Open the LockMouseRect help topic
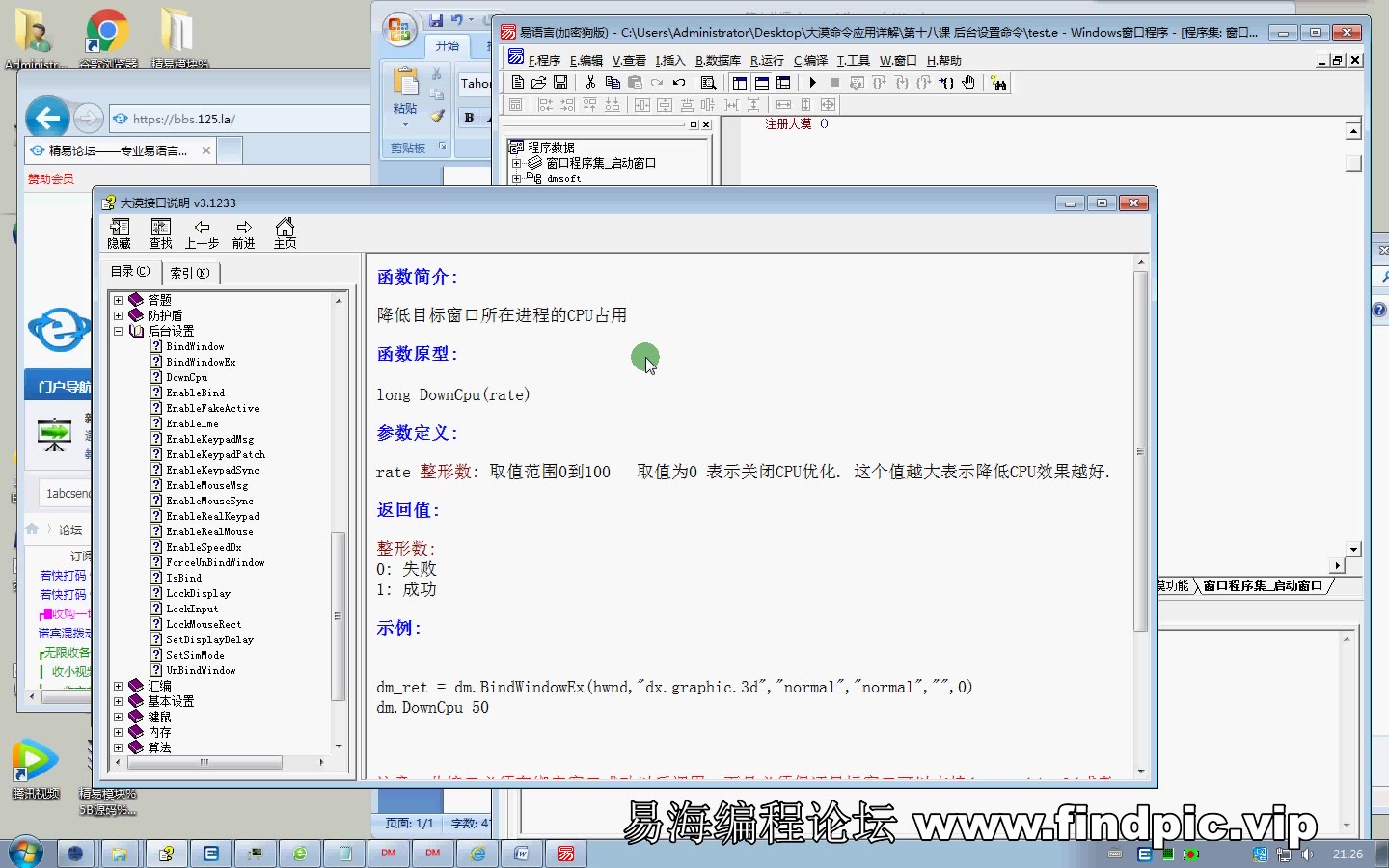 pyautogui.click(x=204, y=624)
